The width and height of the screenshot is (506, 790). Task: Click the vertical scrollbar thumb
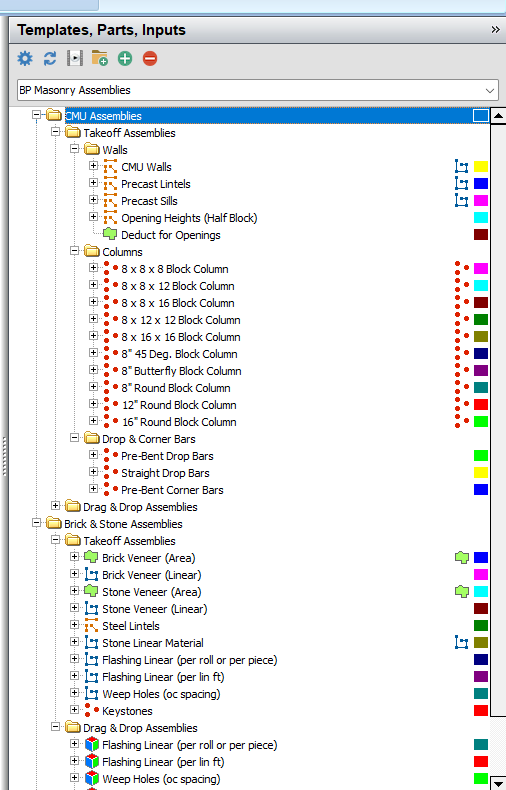tap(498, 419)
